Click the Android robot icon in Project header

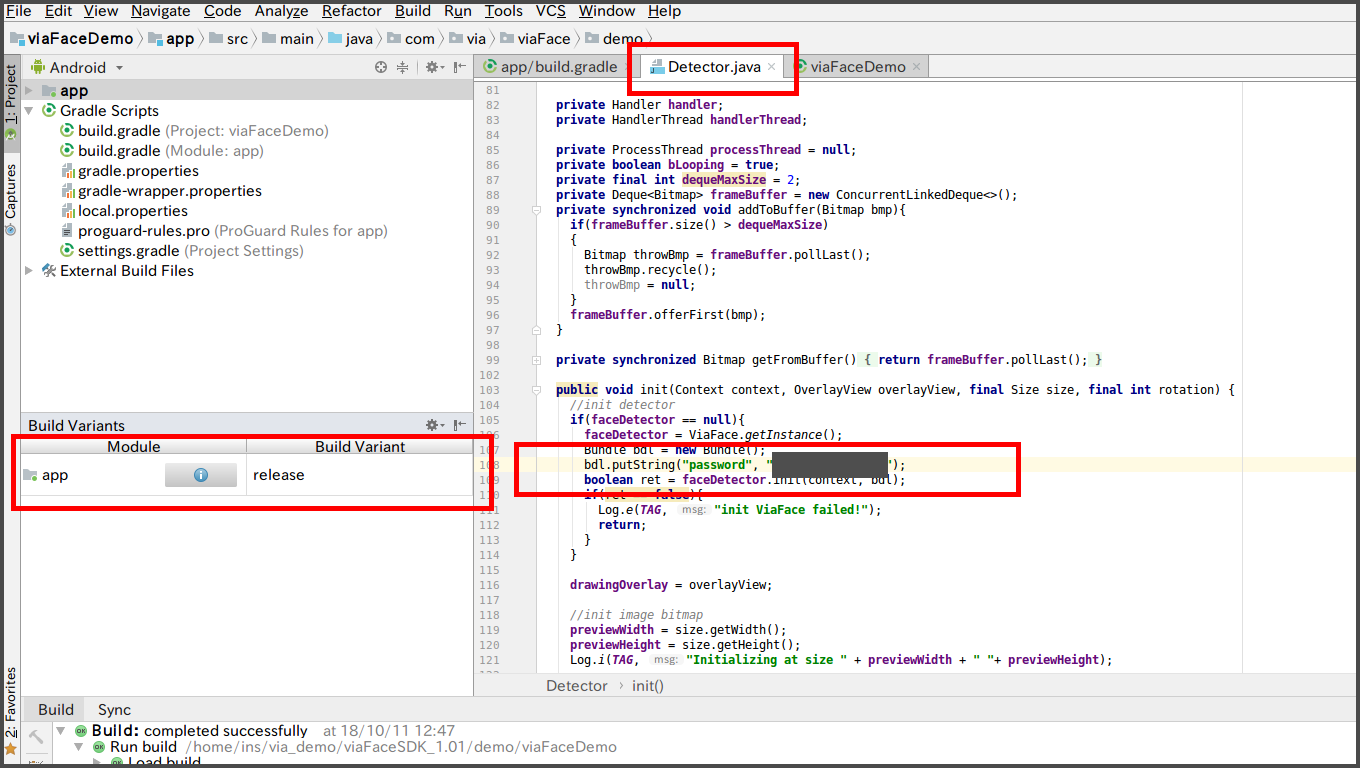pos(38,67)
